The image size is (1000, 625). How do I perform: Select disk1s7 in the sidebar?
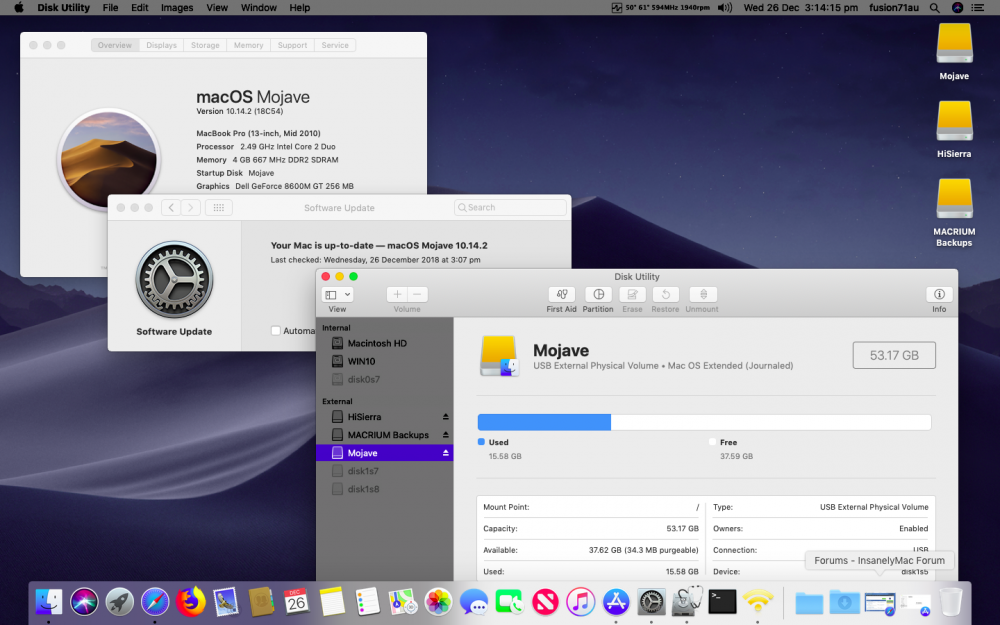coord(385,471)
